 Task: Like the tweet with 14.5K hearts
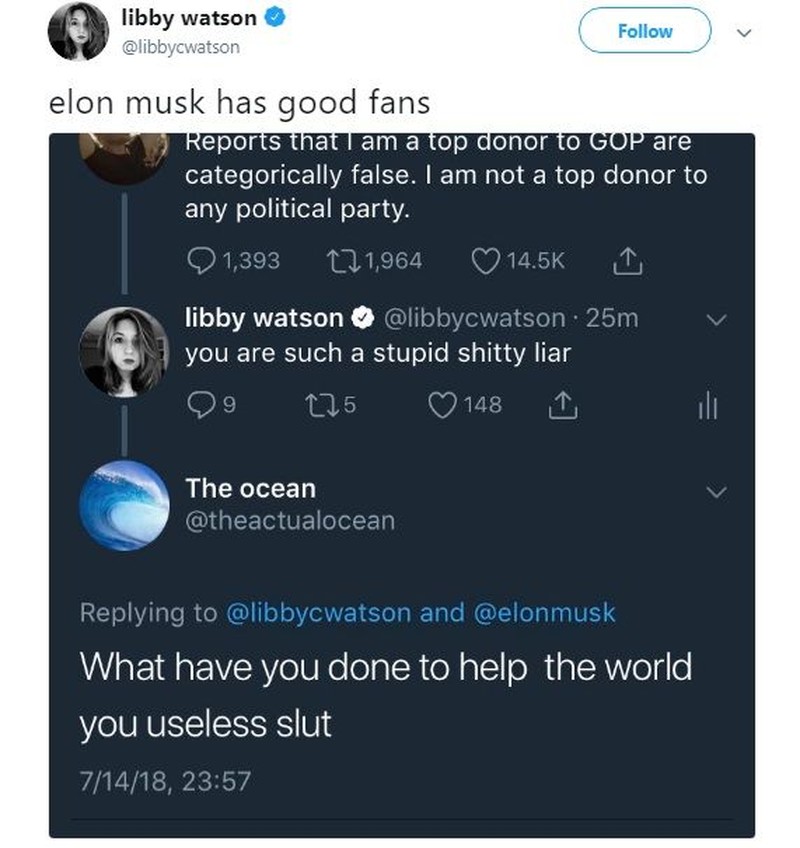pos(488,261)
